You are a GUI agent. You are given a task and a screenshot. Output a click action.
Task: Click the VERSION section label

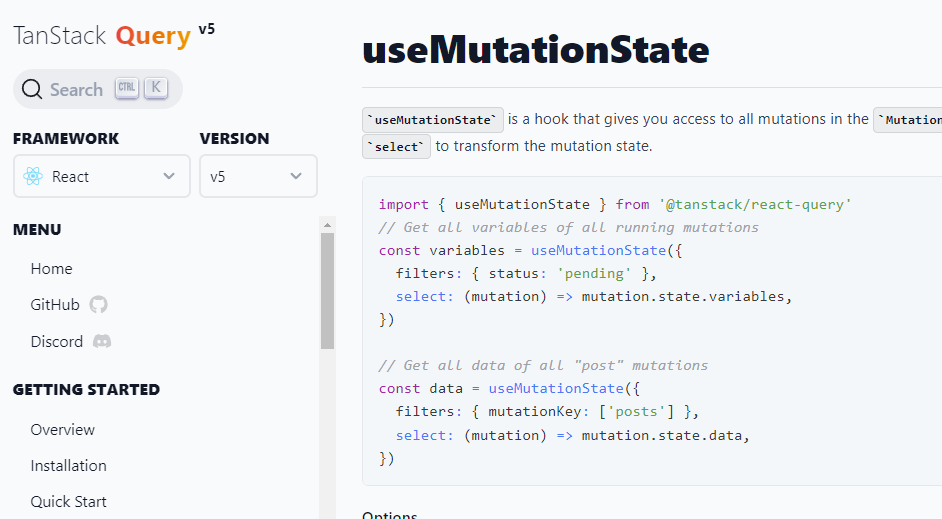click(234, 138)
